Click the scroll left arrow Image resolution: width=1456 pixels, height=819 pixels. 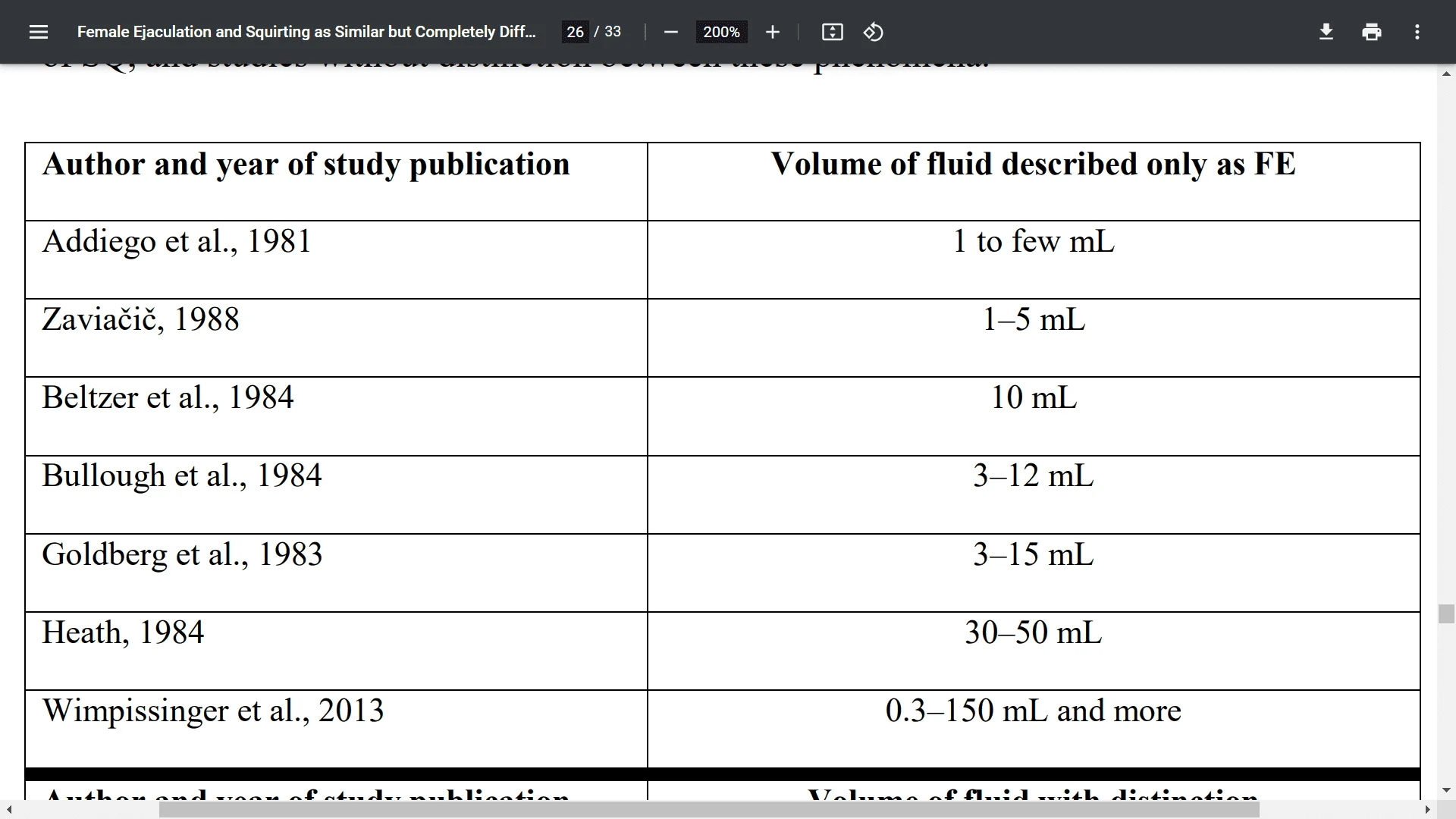click(8, 810)
